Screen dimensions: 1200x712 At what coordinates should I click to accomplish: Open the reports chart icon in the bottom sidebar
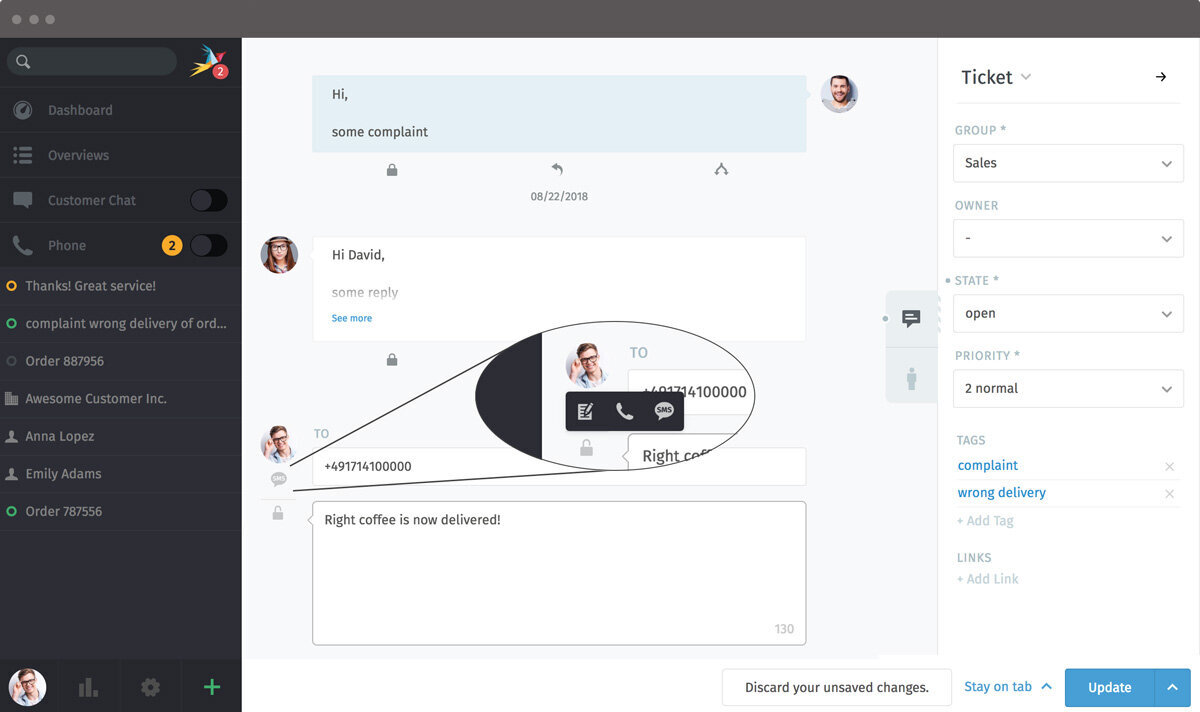(x=88, y=687)
